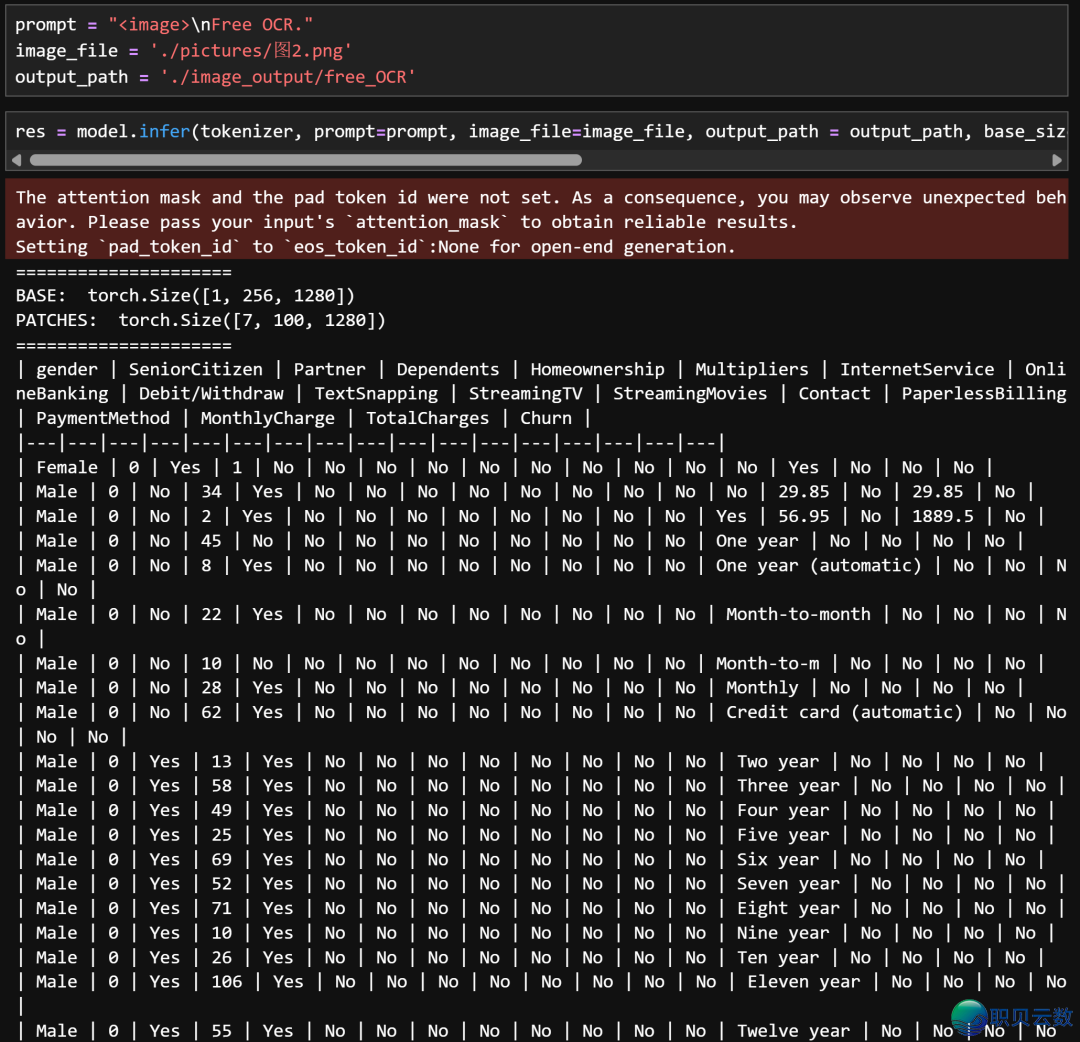Click the PaymentMethod column header text
Viewport: 1080px width, 1042px height.
(x=103, y=418)
